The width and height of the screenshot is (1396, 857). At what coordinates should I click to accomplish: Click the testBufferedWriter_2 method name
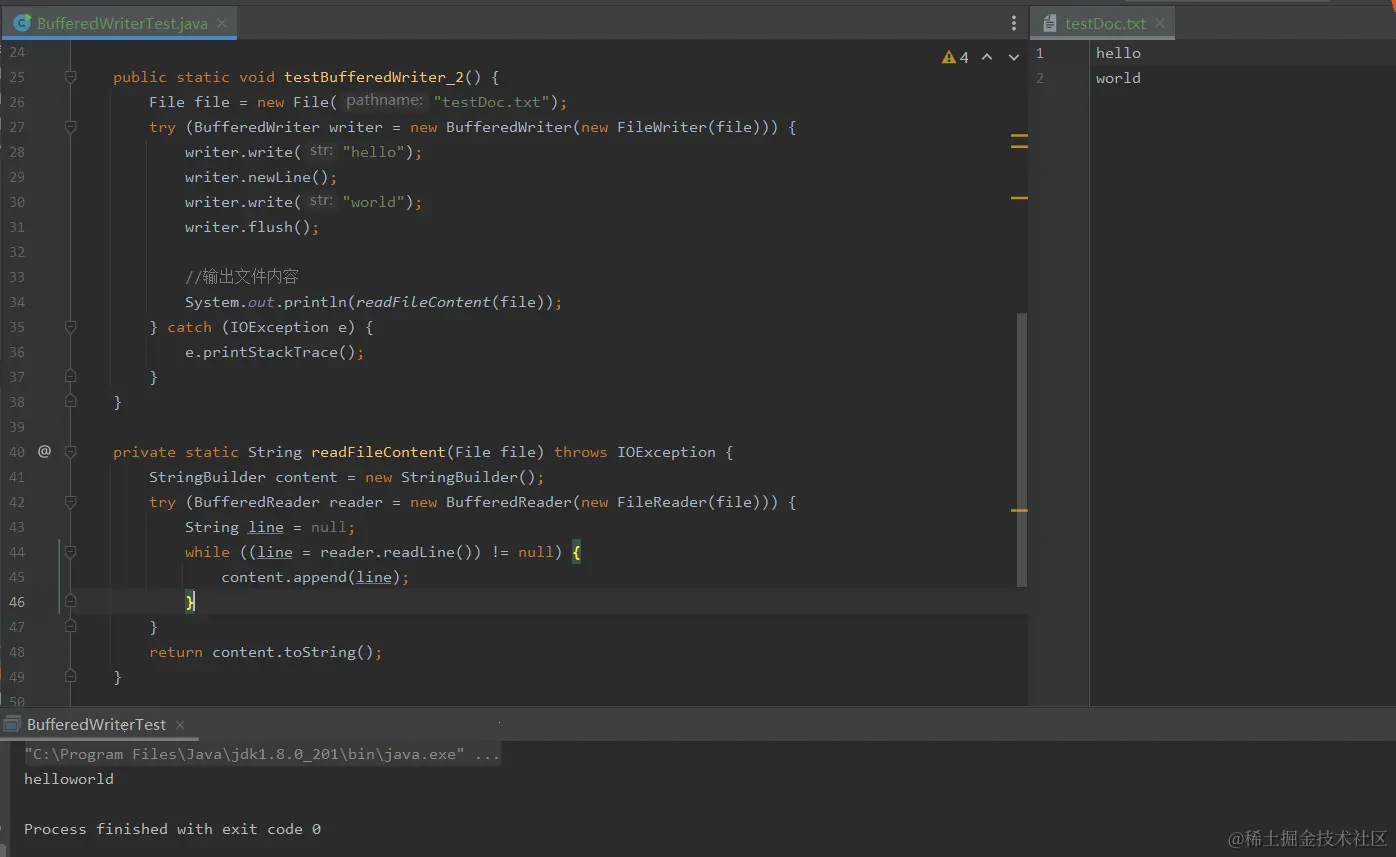click(x=374, y=77)
